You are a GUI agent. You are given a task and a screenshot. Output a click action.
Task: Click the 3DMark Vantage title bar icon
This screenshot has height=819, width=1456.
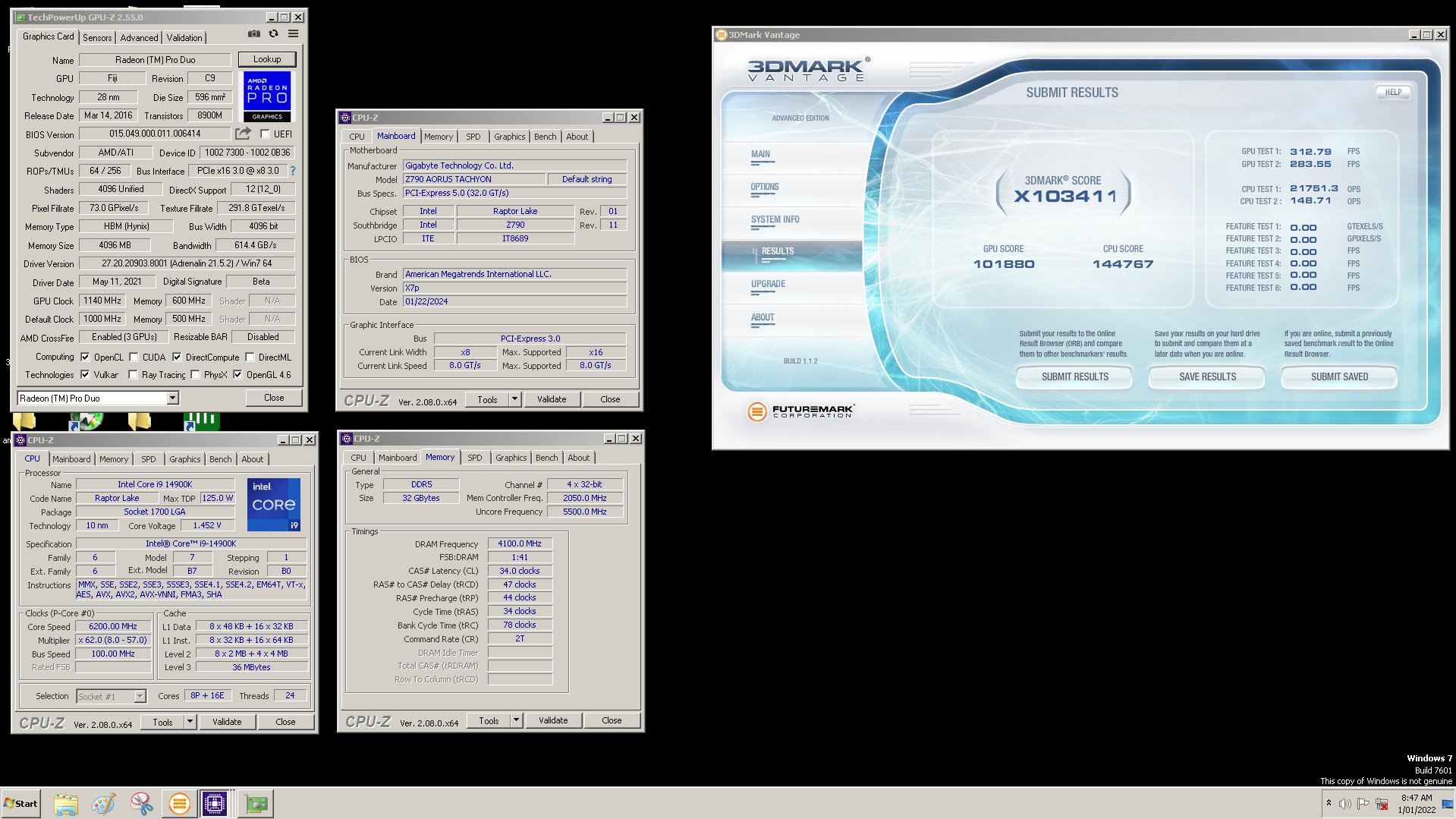tap(722, 35)
